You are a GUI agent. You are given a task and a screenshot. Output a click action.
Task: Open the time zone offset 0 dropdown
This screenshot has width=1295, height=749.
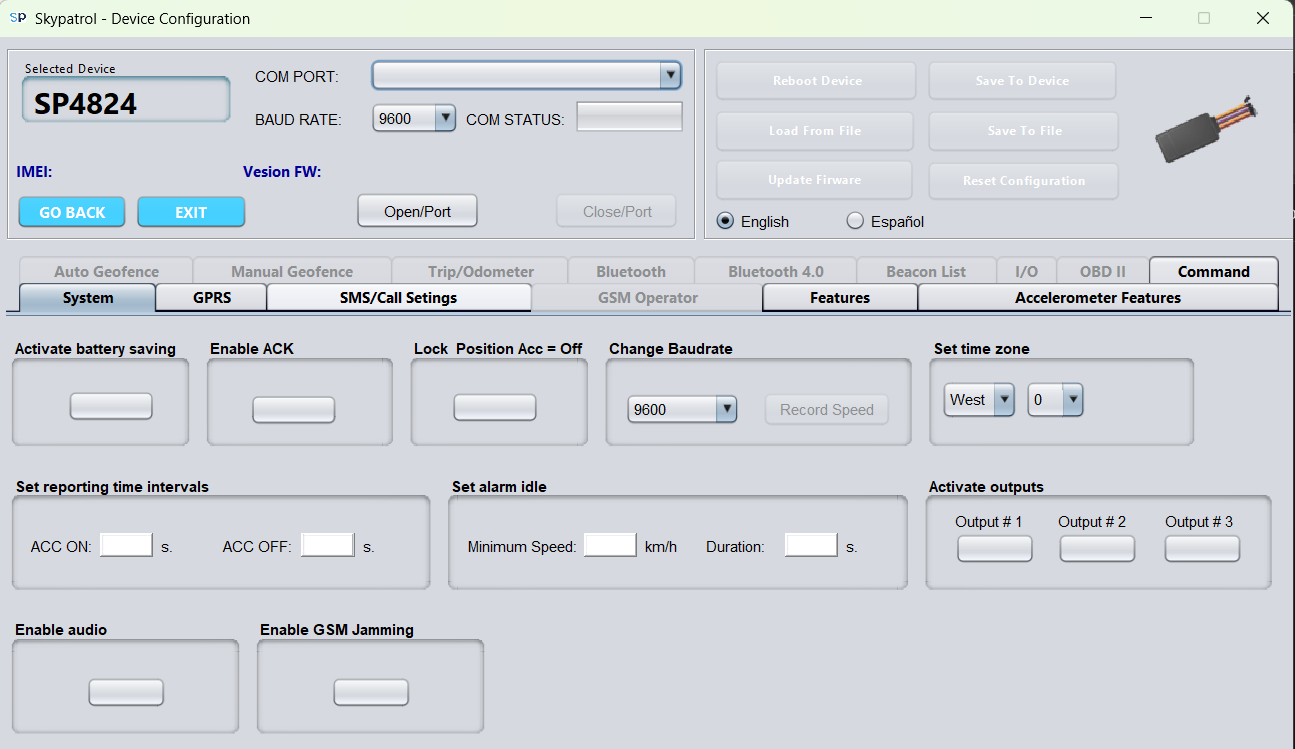pyautogui.click(x=1056, y=400)
